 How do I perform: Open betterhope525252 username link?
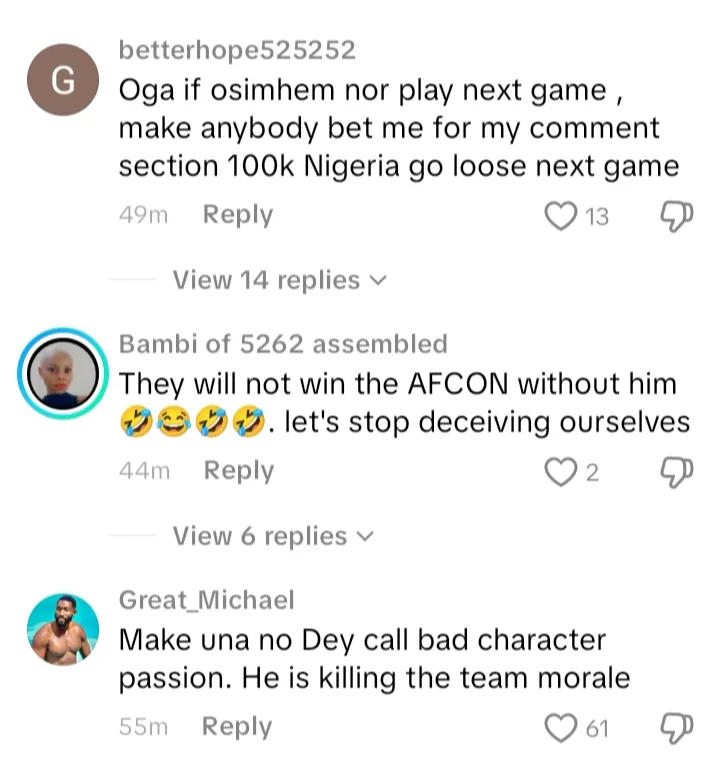(x=237, y=50)
